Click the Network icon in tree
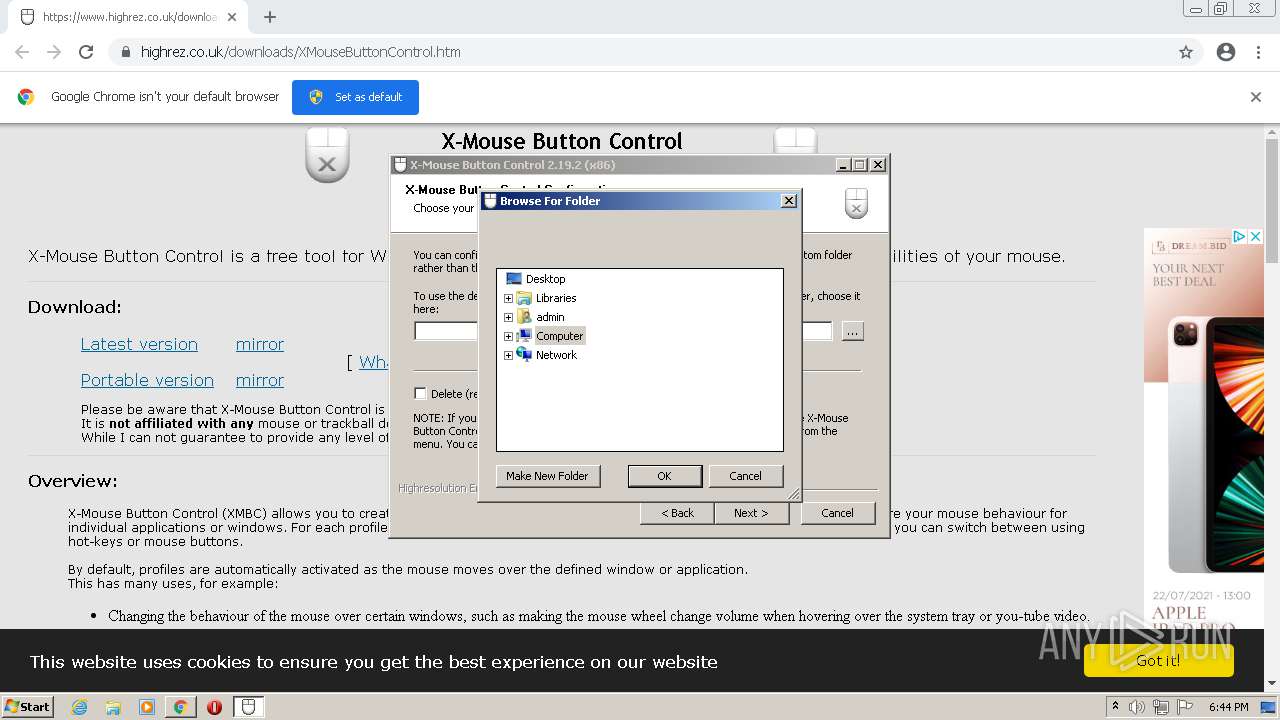1280x720 pixels. pos(524,355)
